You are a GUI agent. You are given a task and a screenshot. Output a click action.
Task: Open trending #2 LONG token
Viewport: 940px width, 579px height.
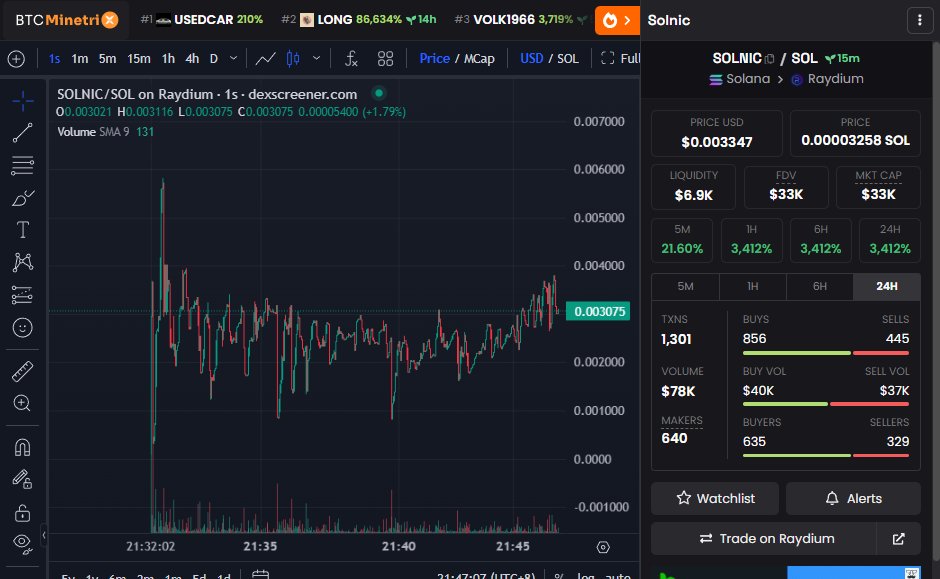[x=358, y=20]
